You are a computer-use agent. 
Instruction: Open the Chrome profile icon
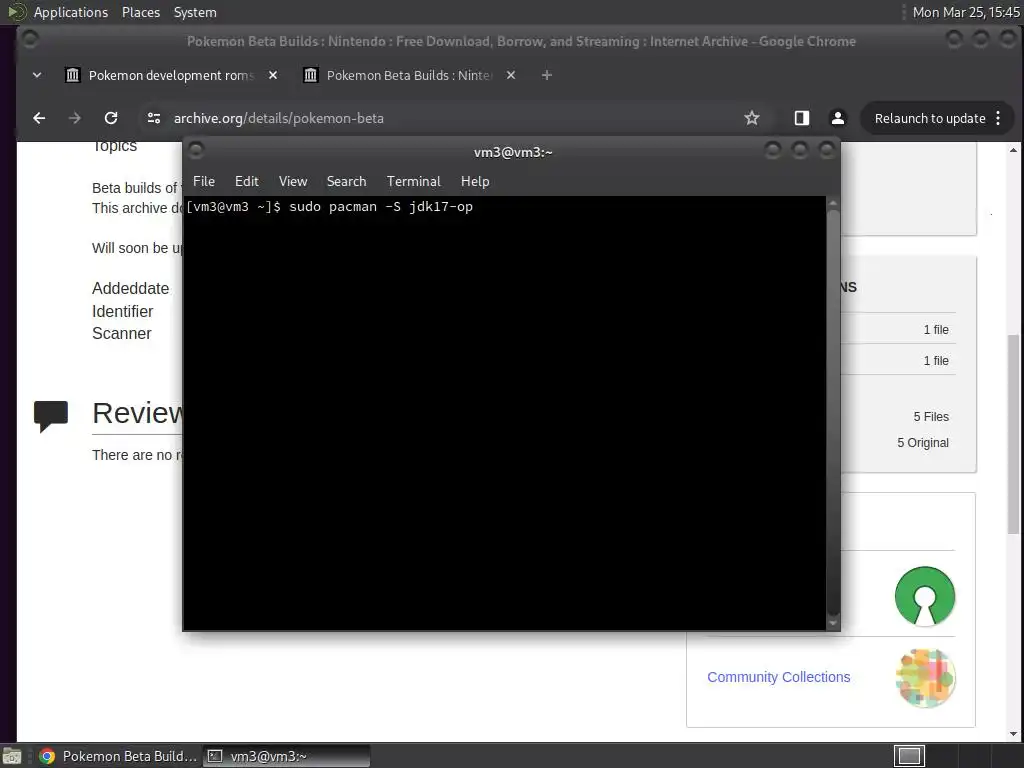tap(838, 118)
